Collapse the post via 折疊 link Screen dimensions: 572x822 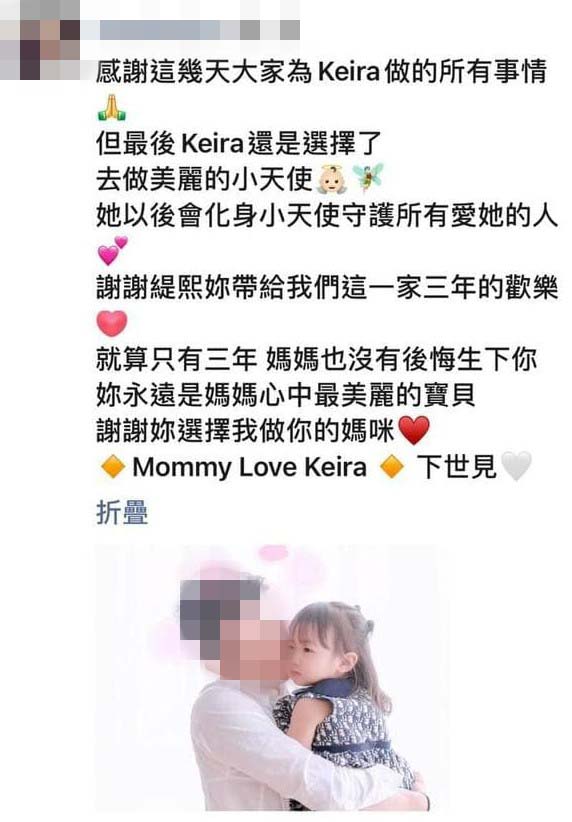point(122,512)
